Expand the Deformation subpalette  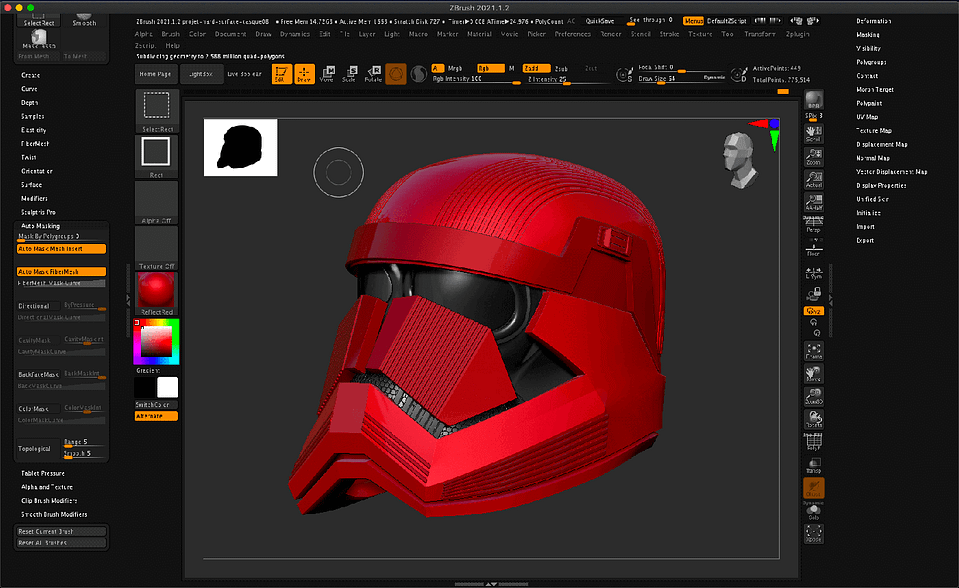[x=873, y=21]
